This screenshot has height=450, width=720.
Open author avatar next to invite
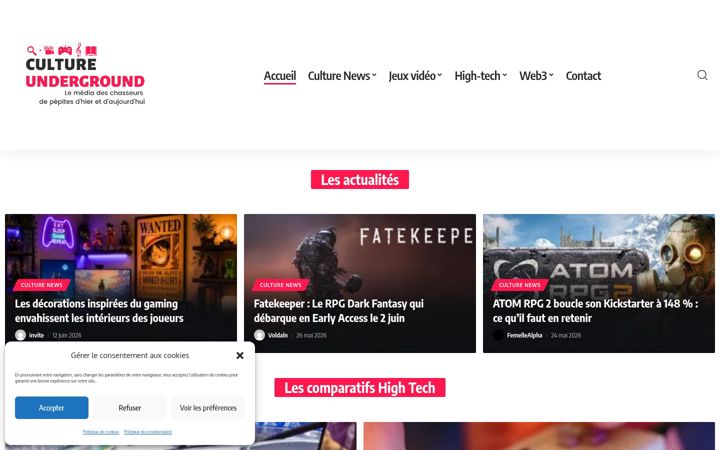point(20,335)
